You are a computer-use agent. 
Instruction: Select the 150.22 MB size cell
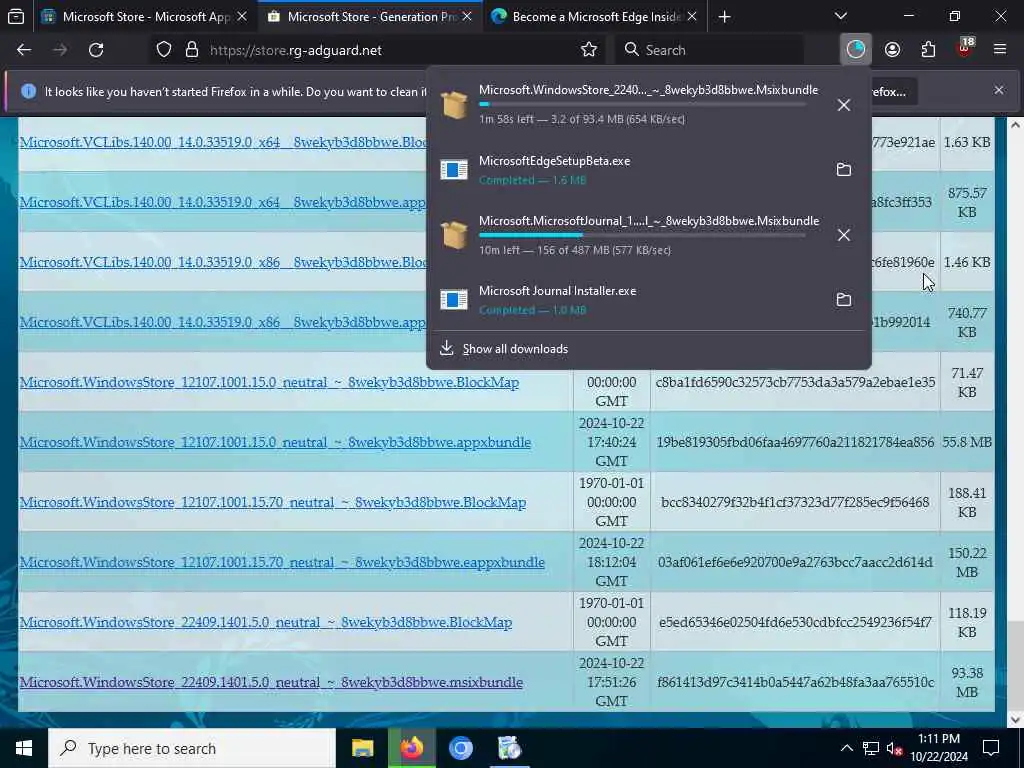[x=967, y=562]
